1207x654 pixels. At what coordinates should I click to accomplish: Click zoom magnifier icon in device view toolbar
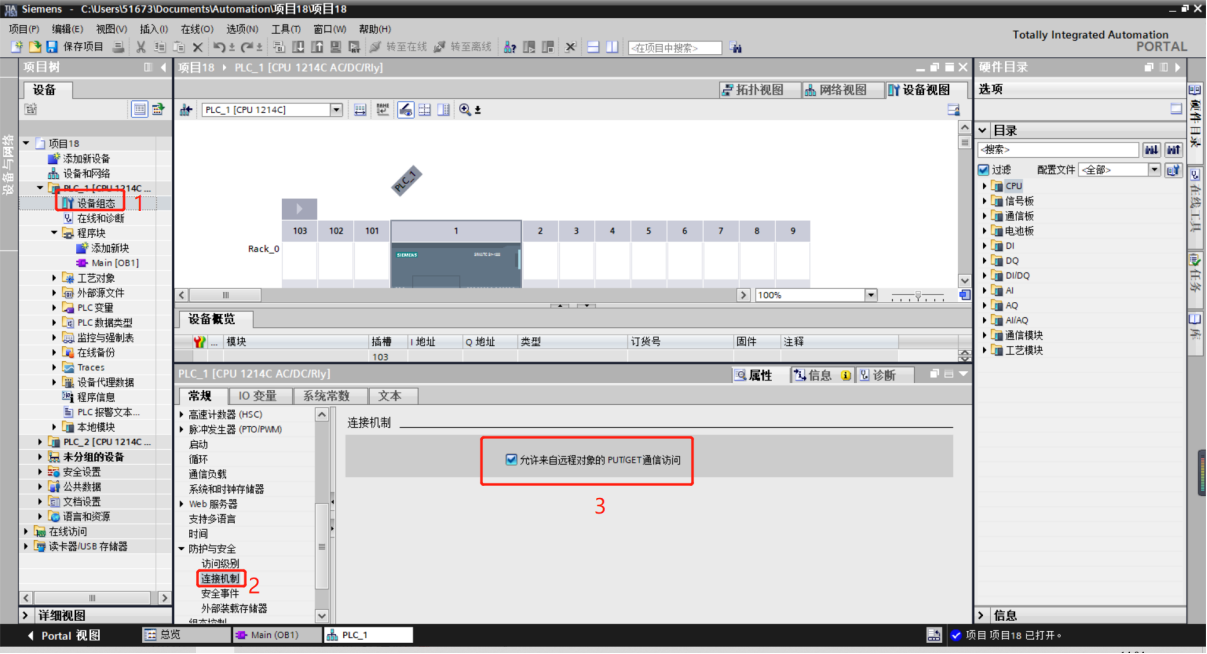[x=465, y=110]
